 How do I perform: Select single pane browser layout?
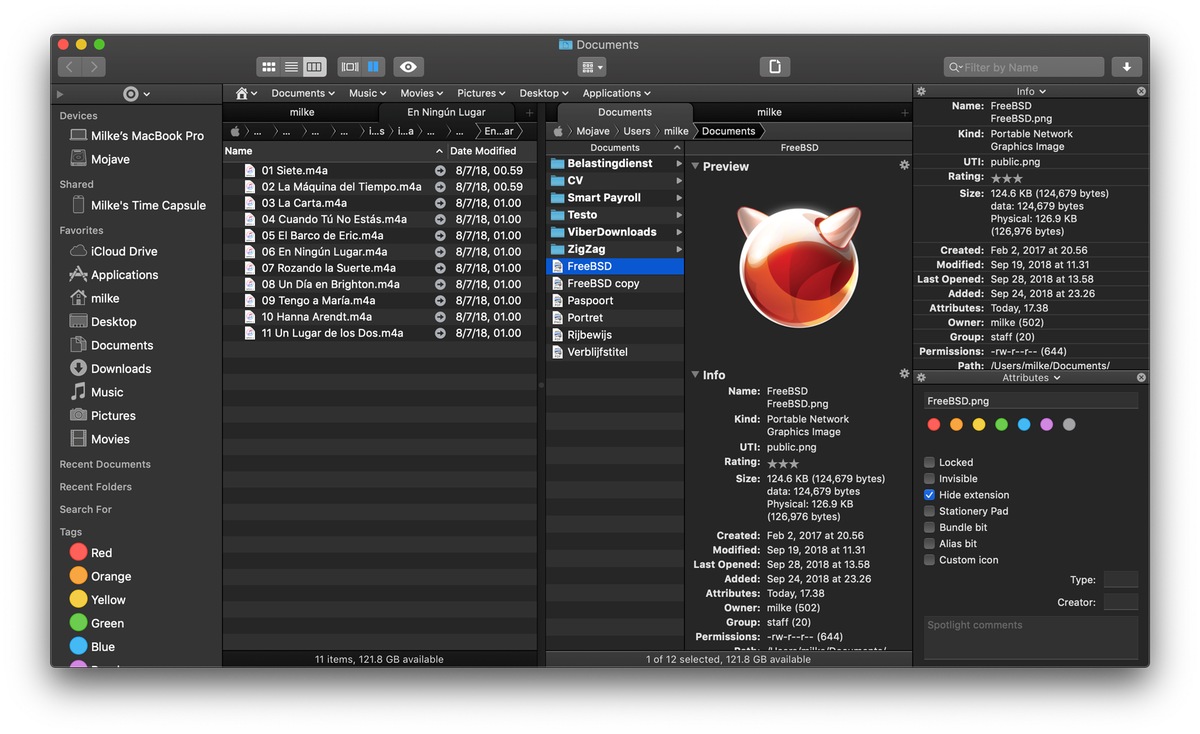pyautogui.click(x=349, y=67)
